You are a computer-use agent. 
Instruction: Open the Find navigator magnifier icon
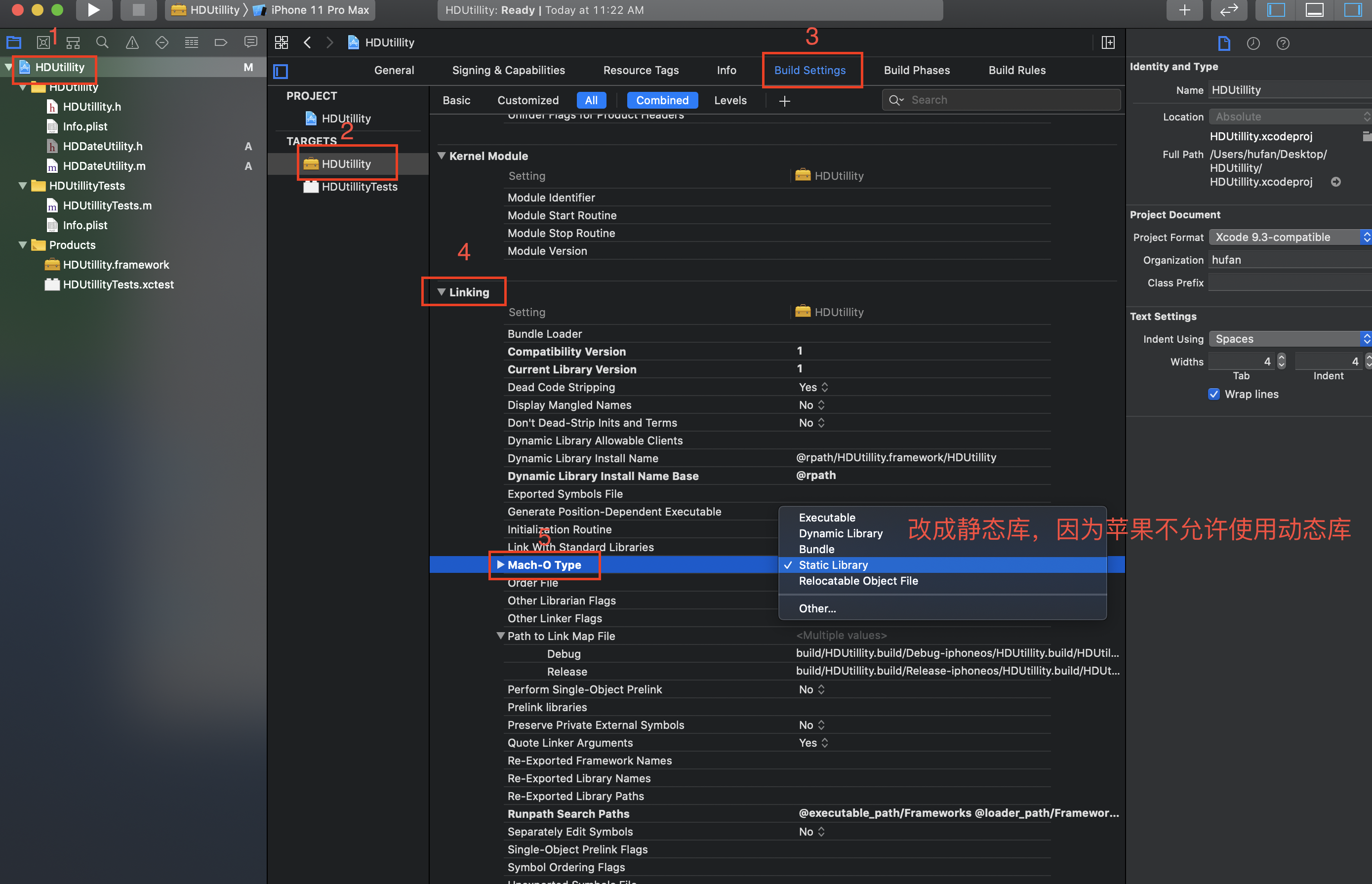coord(102,42)
